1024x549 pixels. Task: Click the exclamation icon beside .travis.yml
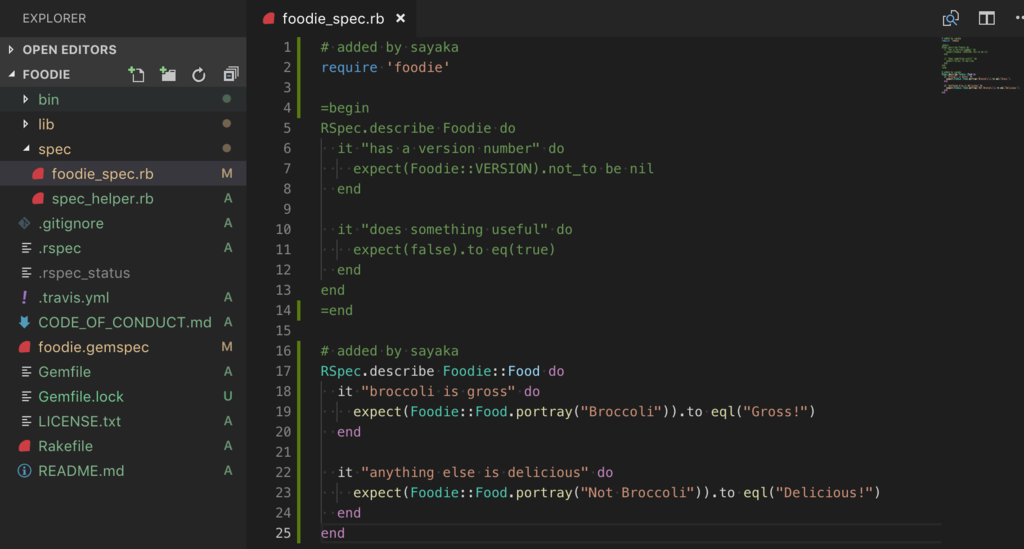pyautogui.click(x=25, y=298)
